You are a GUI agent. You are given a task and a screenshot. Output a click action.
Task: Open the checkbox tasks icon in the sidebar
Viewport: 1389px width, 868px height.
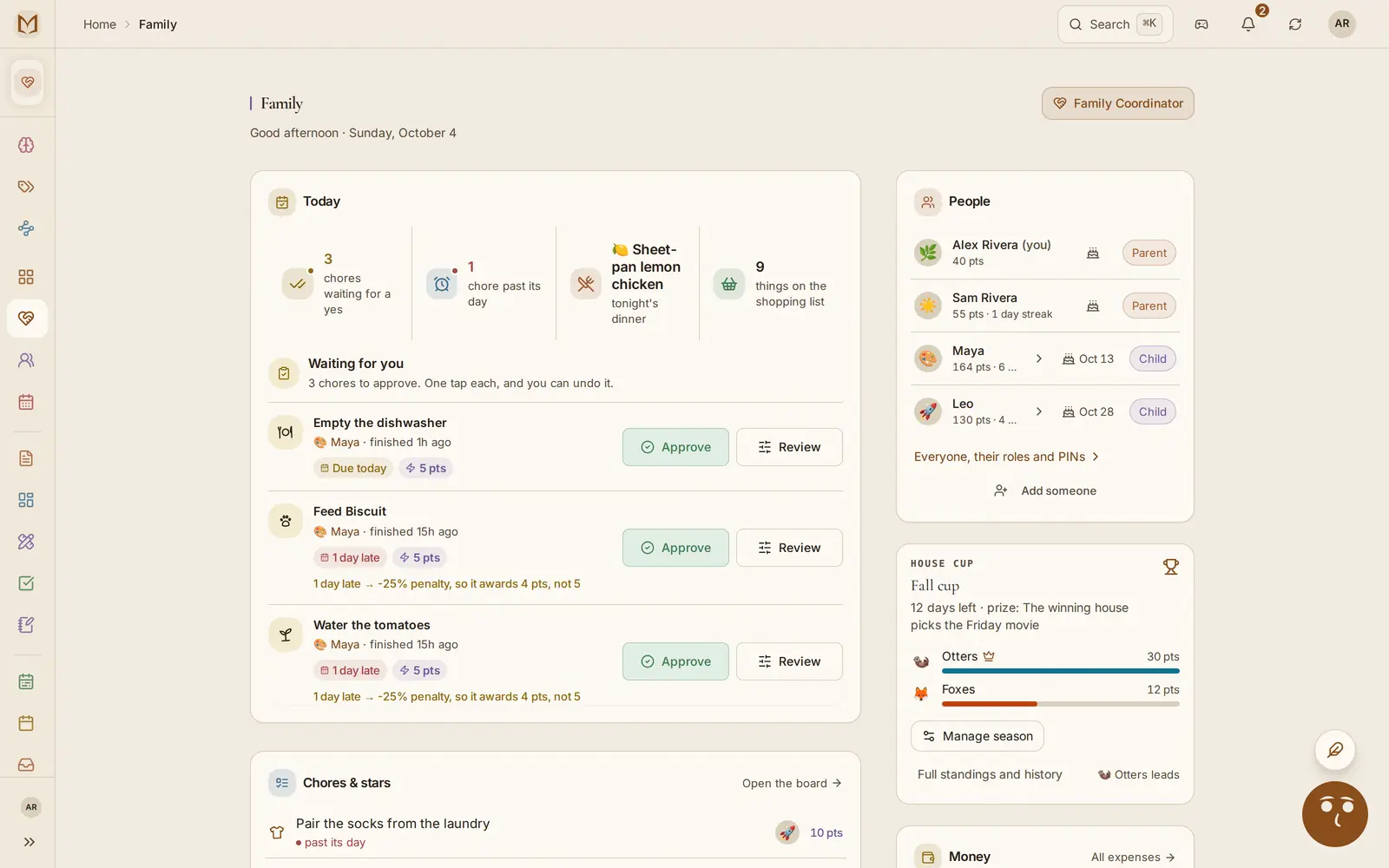click(26, 583)
